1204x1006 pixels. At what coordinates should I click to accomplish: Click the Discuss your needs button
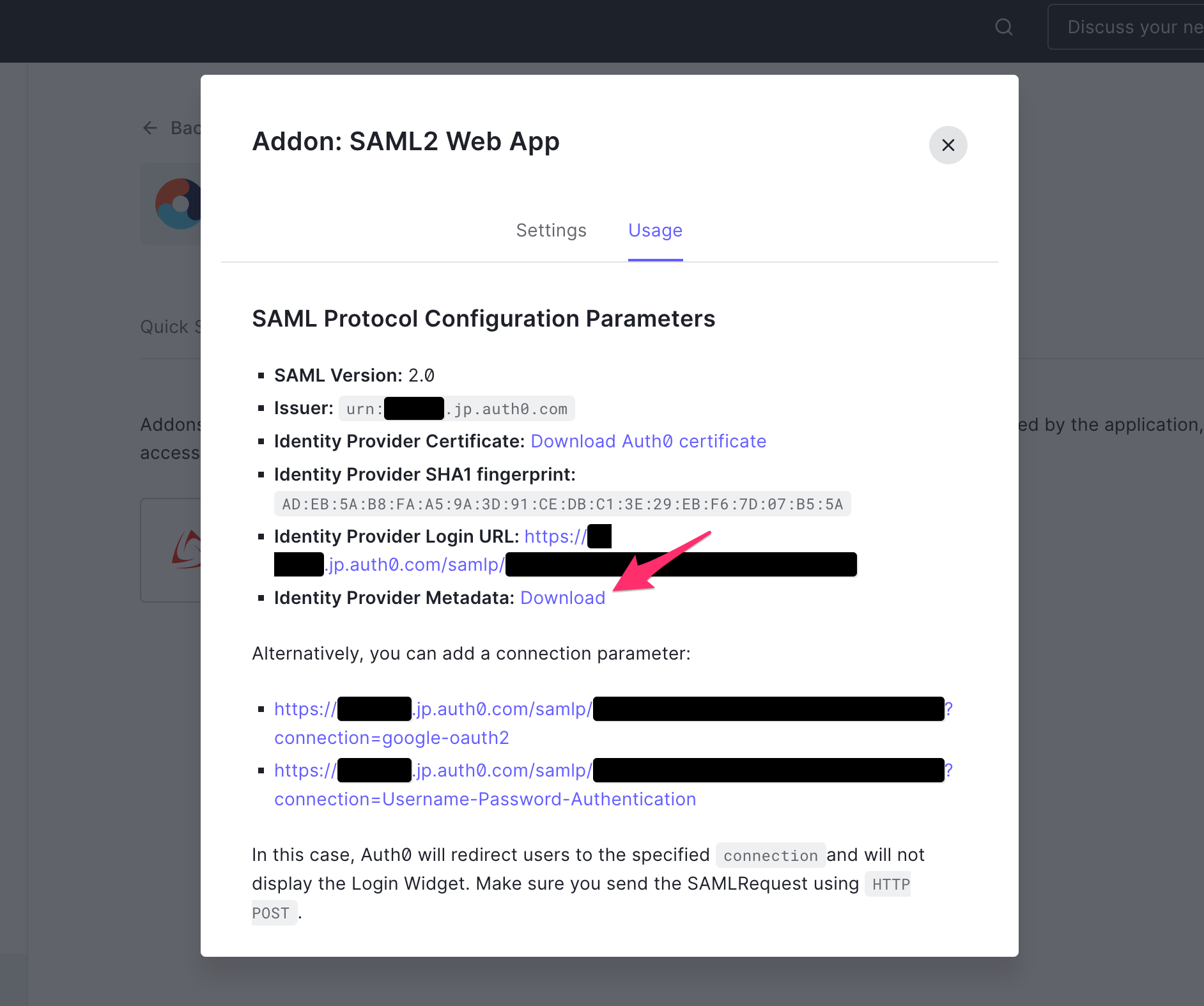point(1126,27)
